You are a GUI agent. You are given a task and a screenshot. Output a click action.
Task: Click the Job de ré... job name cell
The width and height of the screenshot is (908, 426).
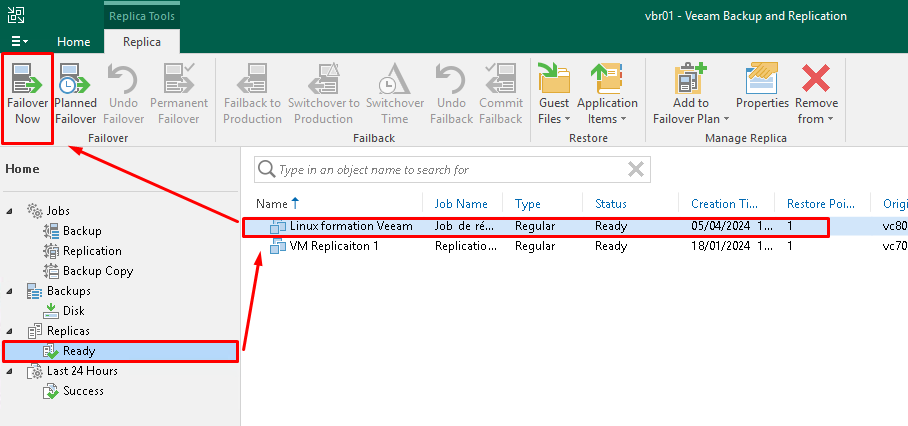[464, 226]
